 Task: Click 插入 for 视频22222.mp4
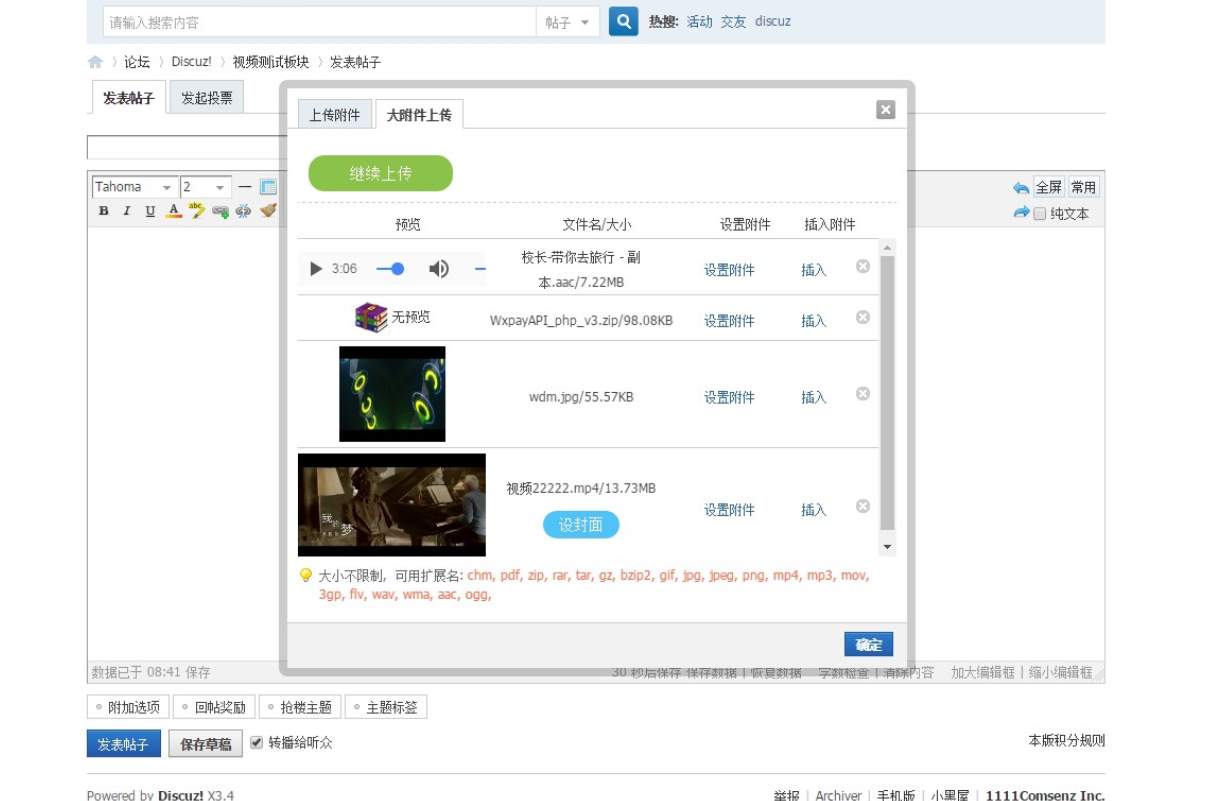point(814,510)
